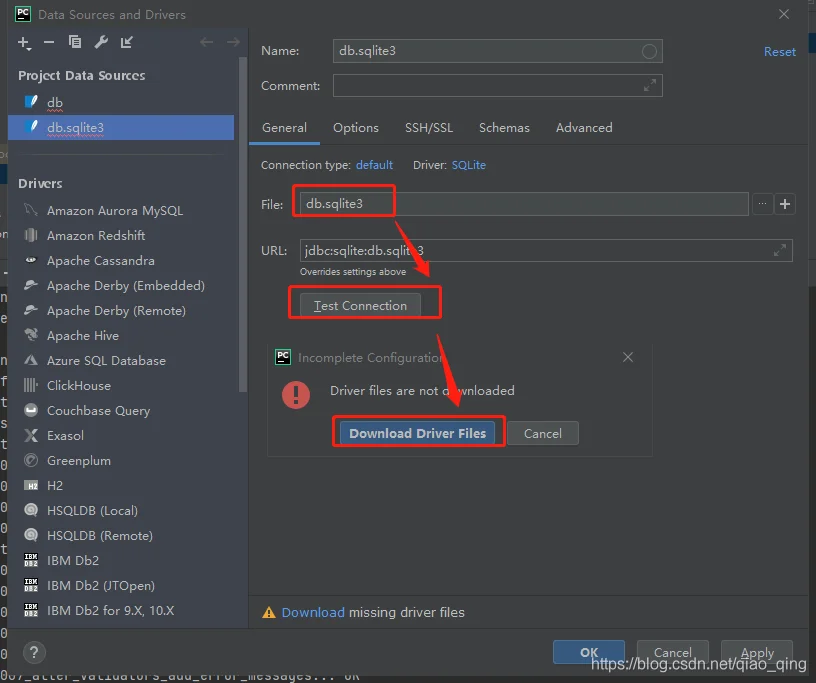Viewport: 816px width, 683px height.
Task: Choose H2 driver
Action: [123, 485]
